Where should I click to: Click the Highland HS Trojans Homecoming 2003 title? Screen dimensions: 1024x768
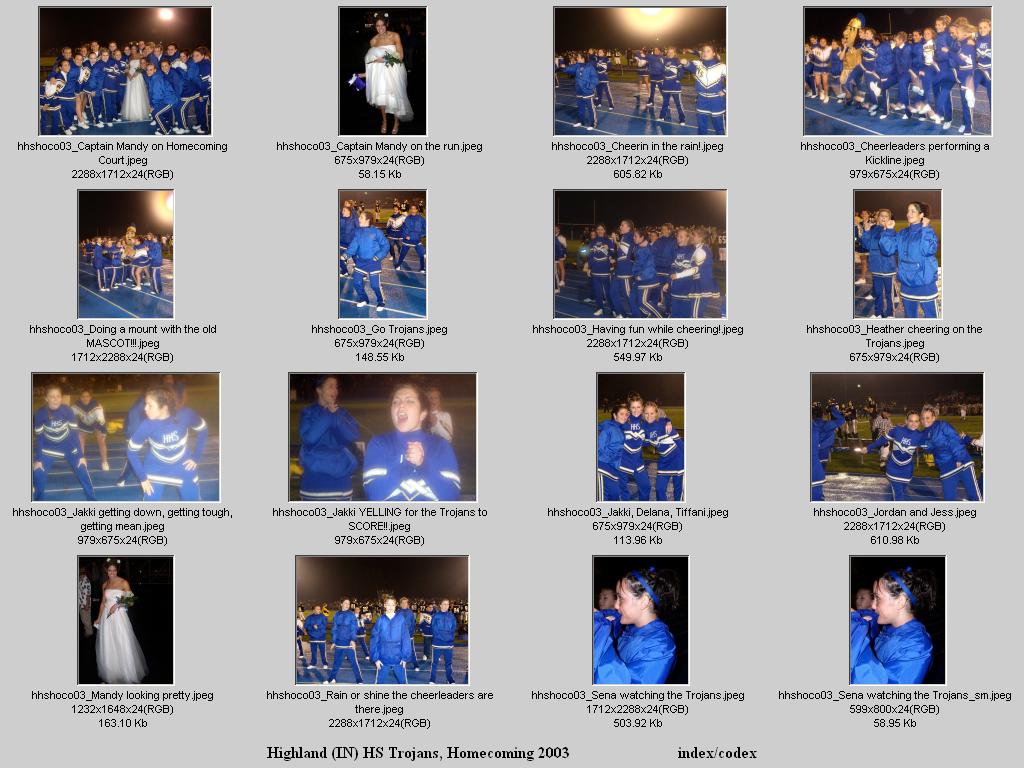(417, 753)
